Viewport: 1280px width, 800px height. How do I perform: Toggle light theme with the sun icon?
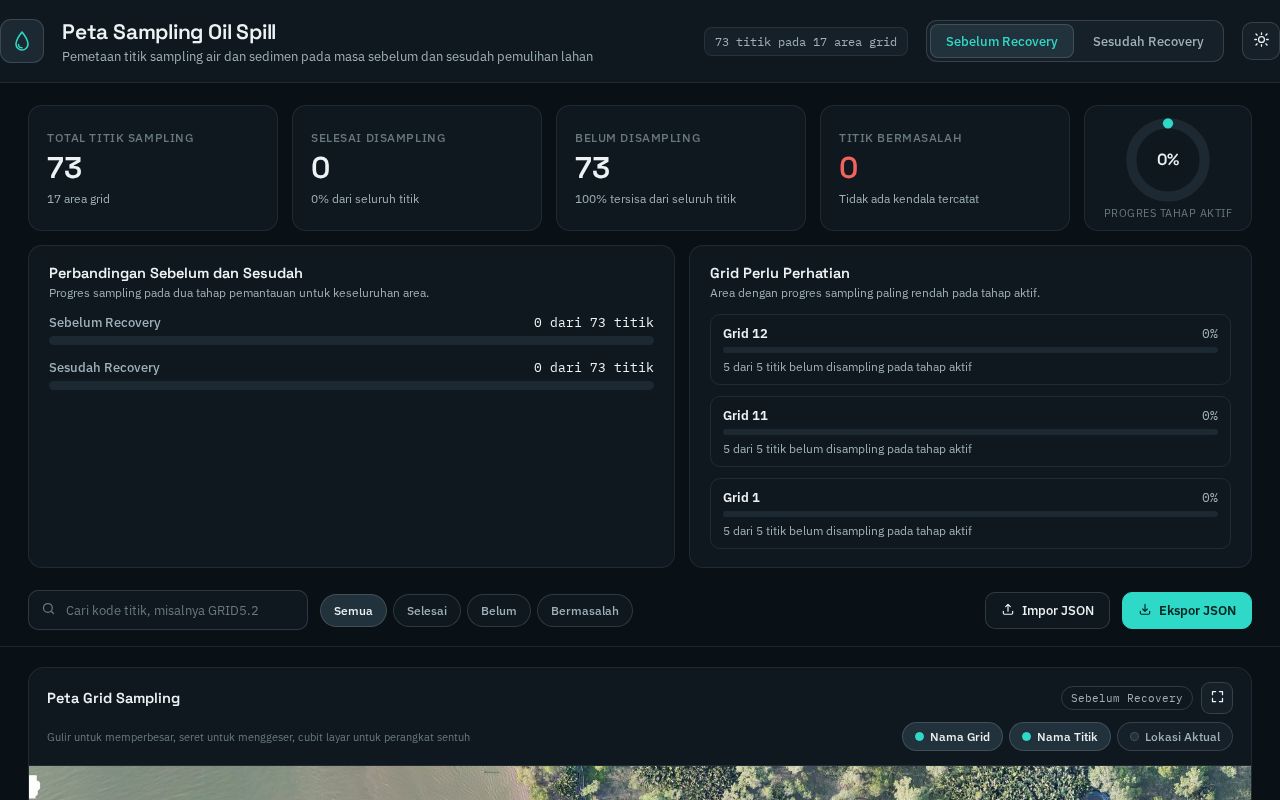click(x=1261, y=41)
